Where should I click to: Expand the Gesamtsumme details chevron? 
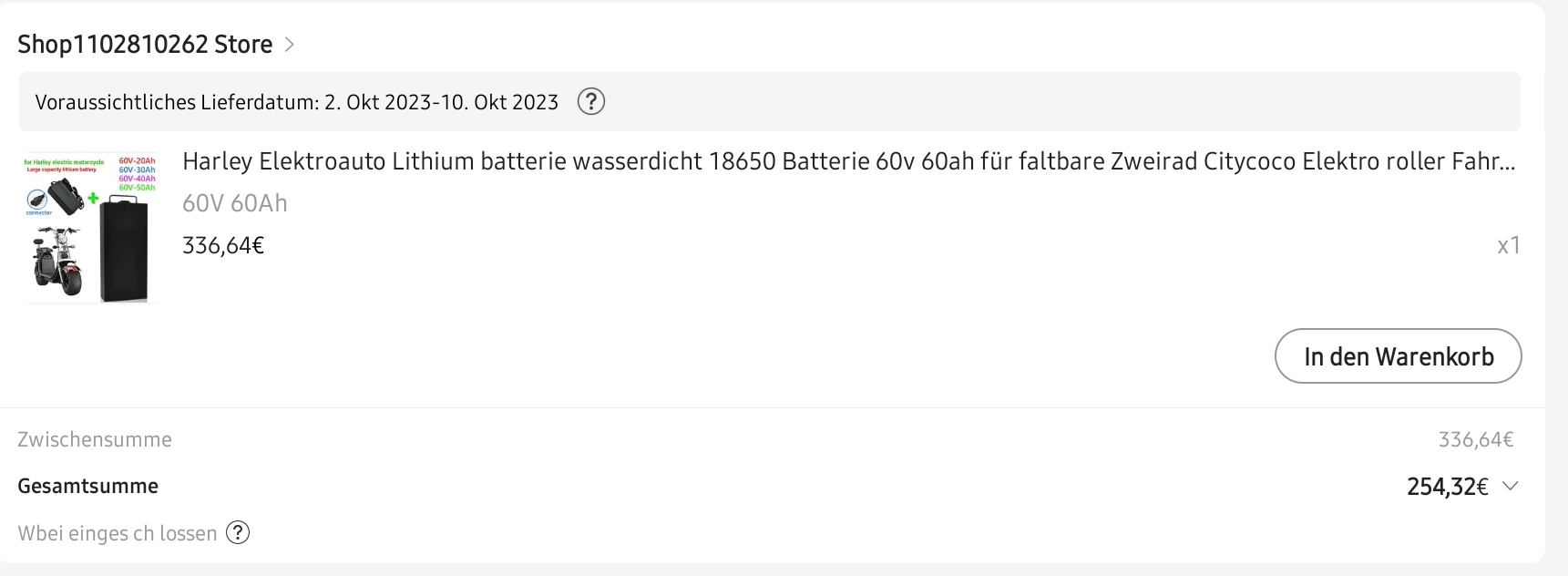(1510, 486)
